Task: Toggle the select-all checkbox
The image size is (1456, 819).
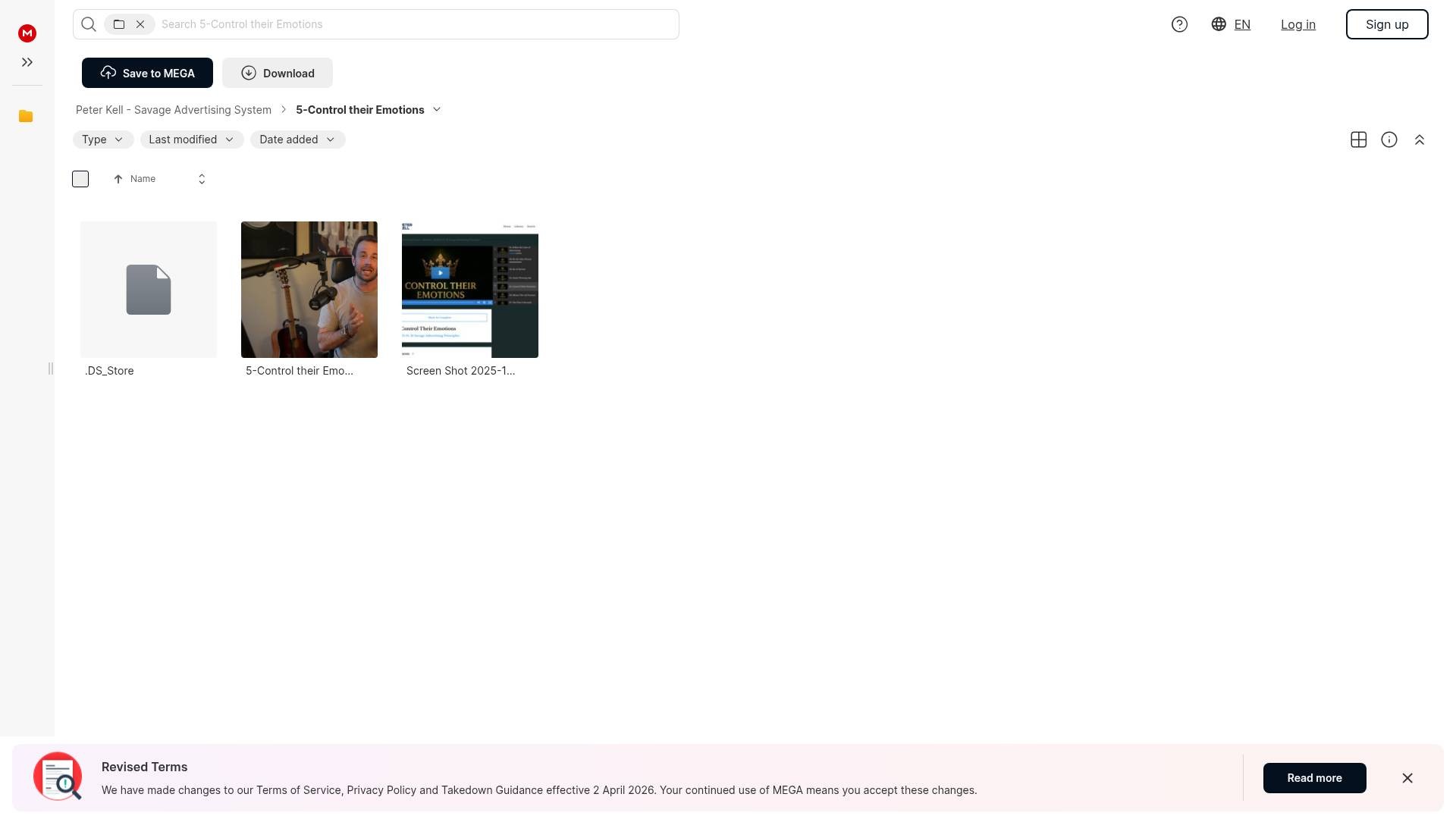Action: [x=80, y=179]
